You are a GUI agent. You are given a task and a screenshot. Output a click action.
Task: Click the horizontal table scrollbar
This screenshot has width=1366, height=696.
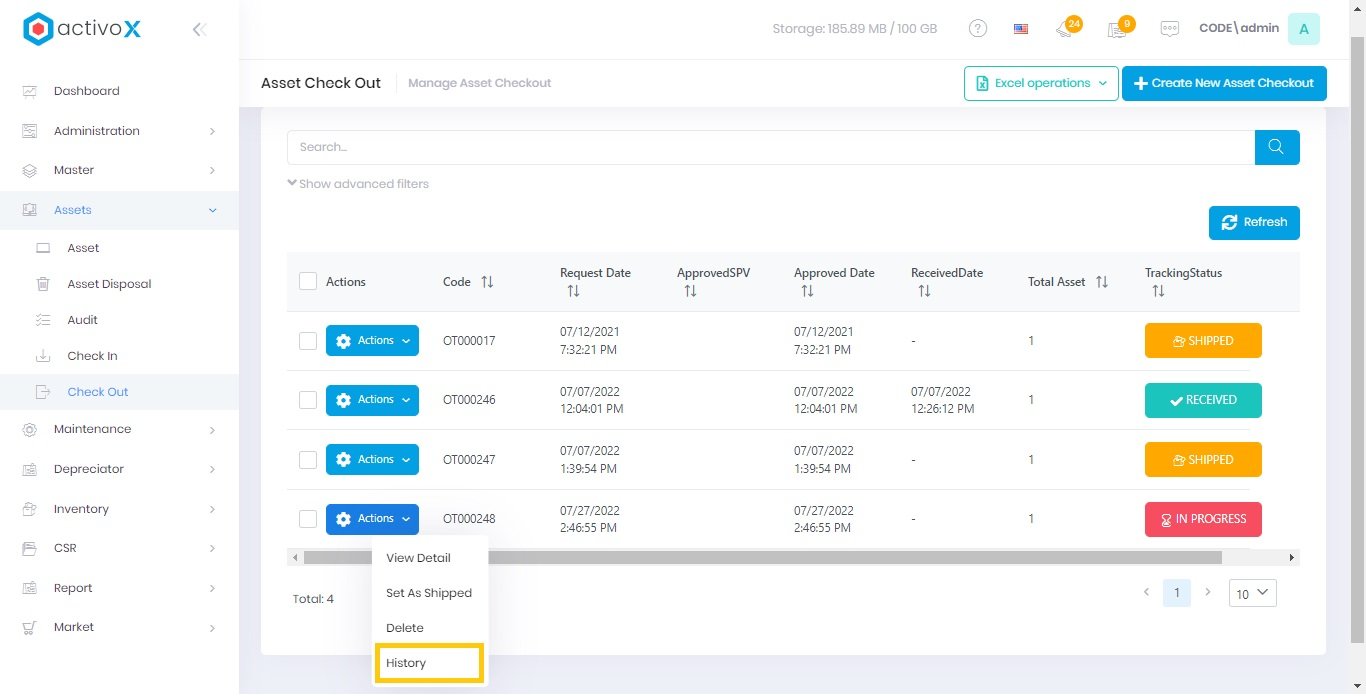(762, 558)
